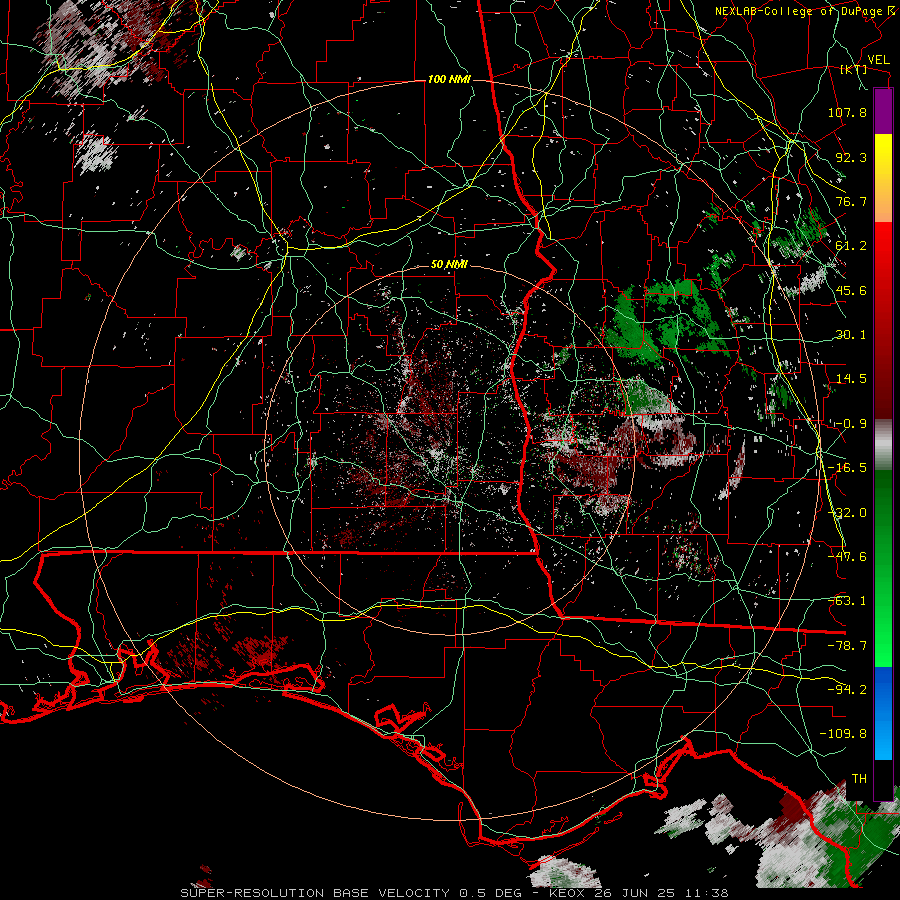Click the 50 NMI range ring label

point(449,265)
